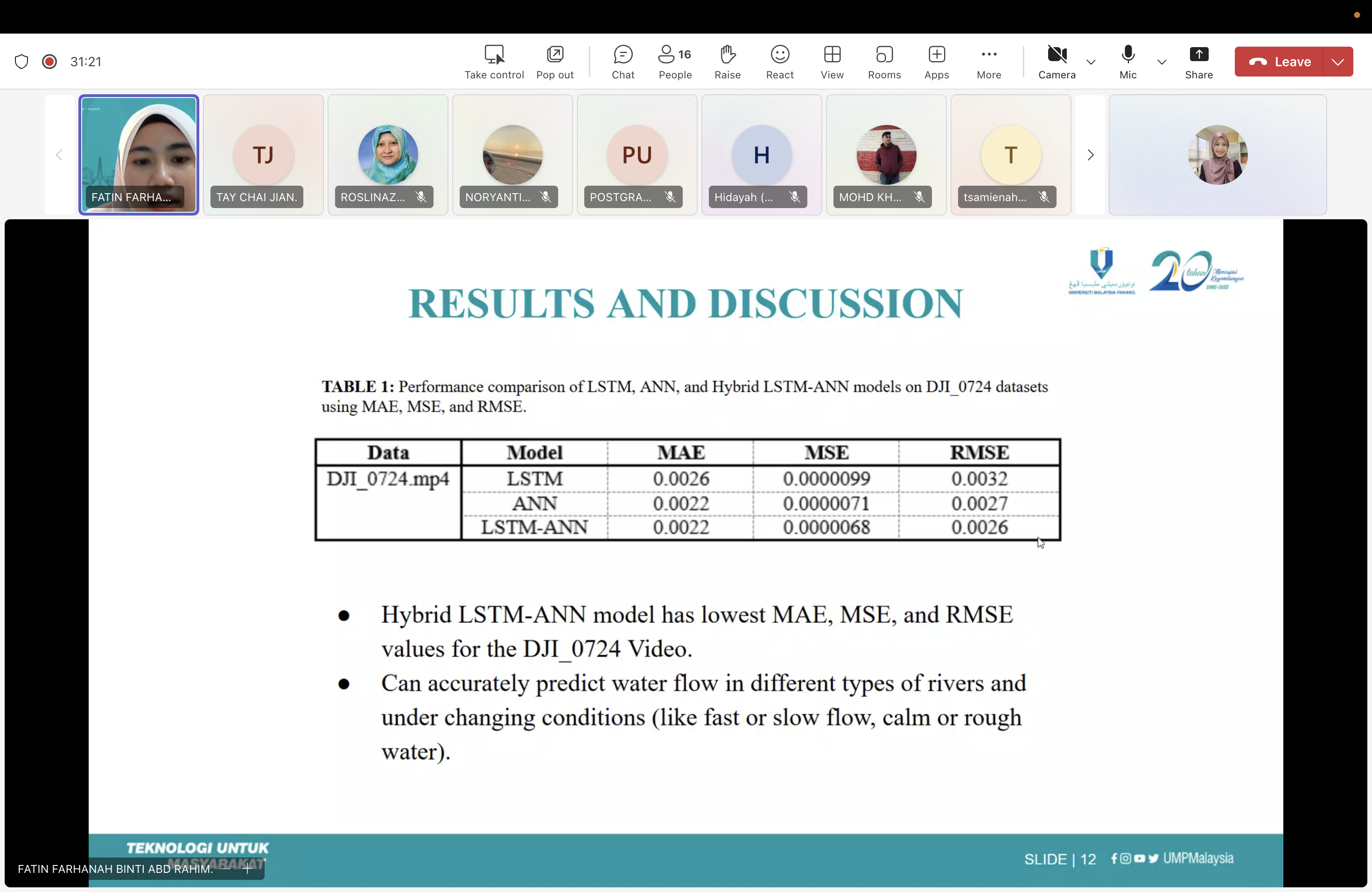1372x892 pixels.
Task: Click the YouTube icon in slide footer
Action: tap(1139, 858)
